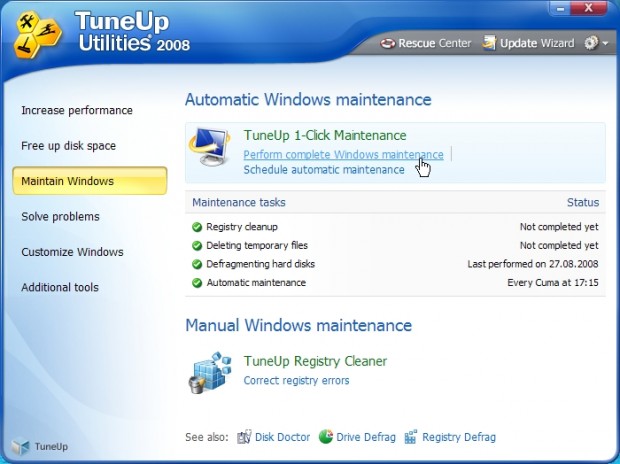Click Correct registry errors link
Viewport: 620px width, 464px height.
(x=297, y=381)
